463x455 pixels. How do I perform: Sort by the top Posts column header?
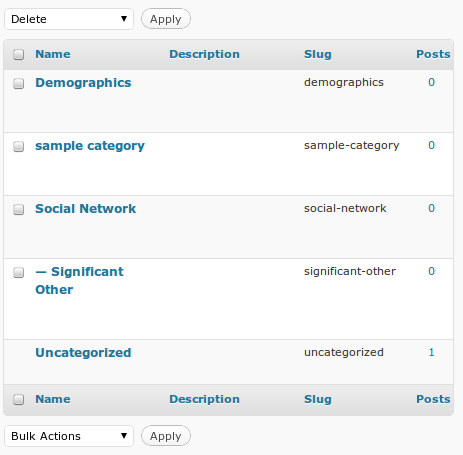point(433,54)
